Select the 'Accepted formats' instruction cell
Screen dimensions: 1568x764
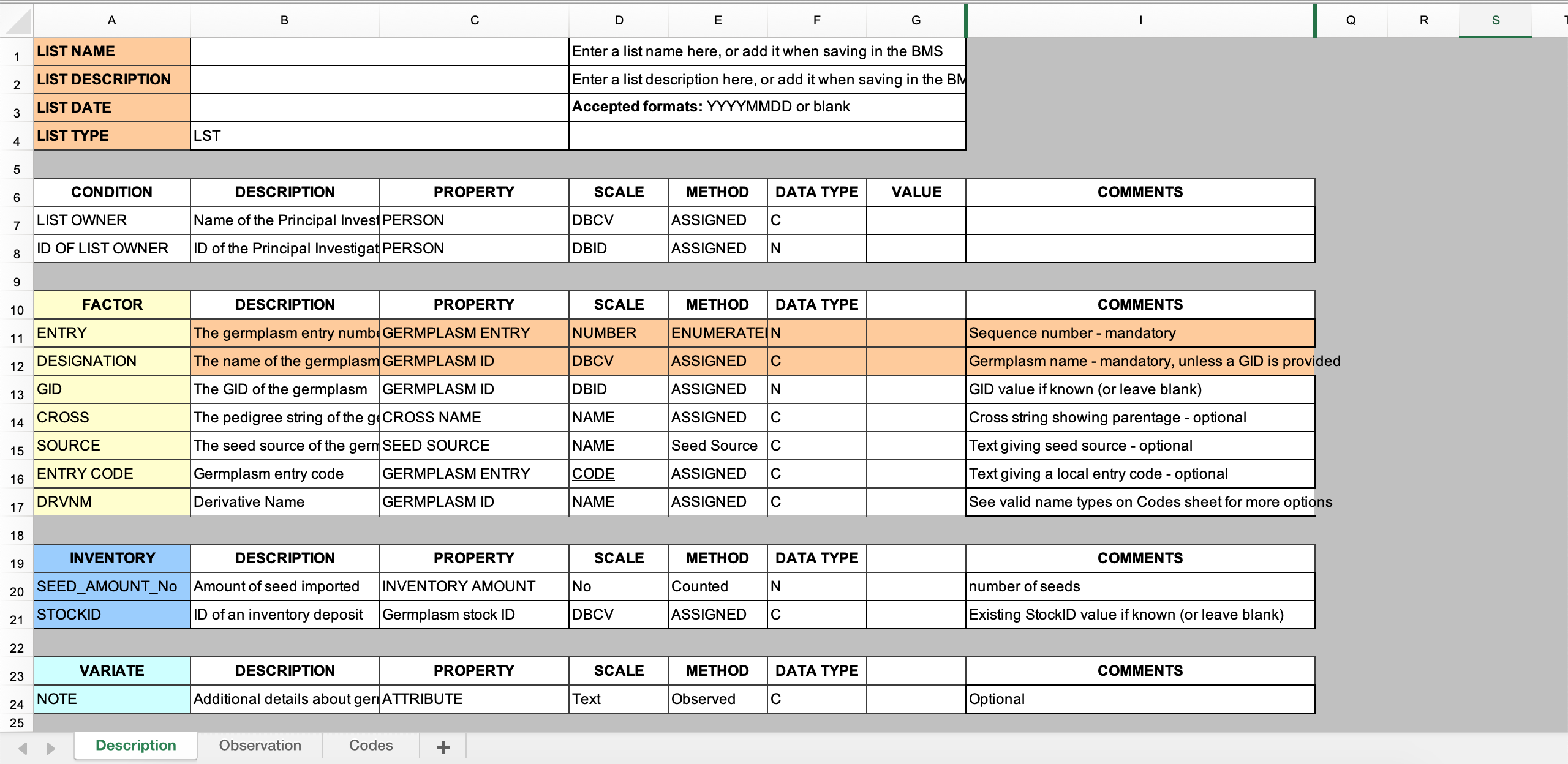point(767,108)
